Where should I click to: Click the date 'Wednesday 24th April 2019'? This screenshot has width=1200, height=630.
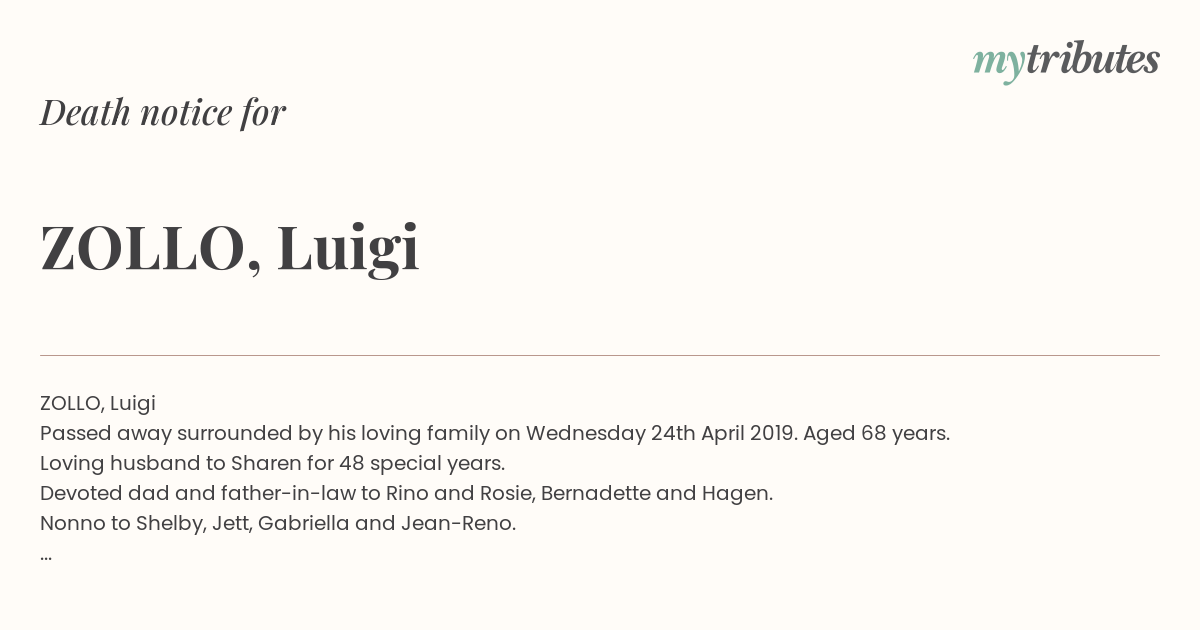[x=661, y=434]
